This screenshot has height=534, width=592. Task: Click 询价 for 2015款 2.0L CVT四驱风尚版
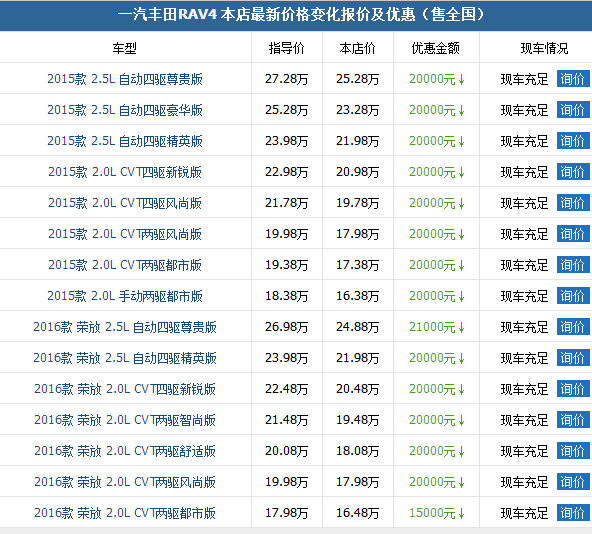(573, 203)
